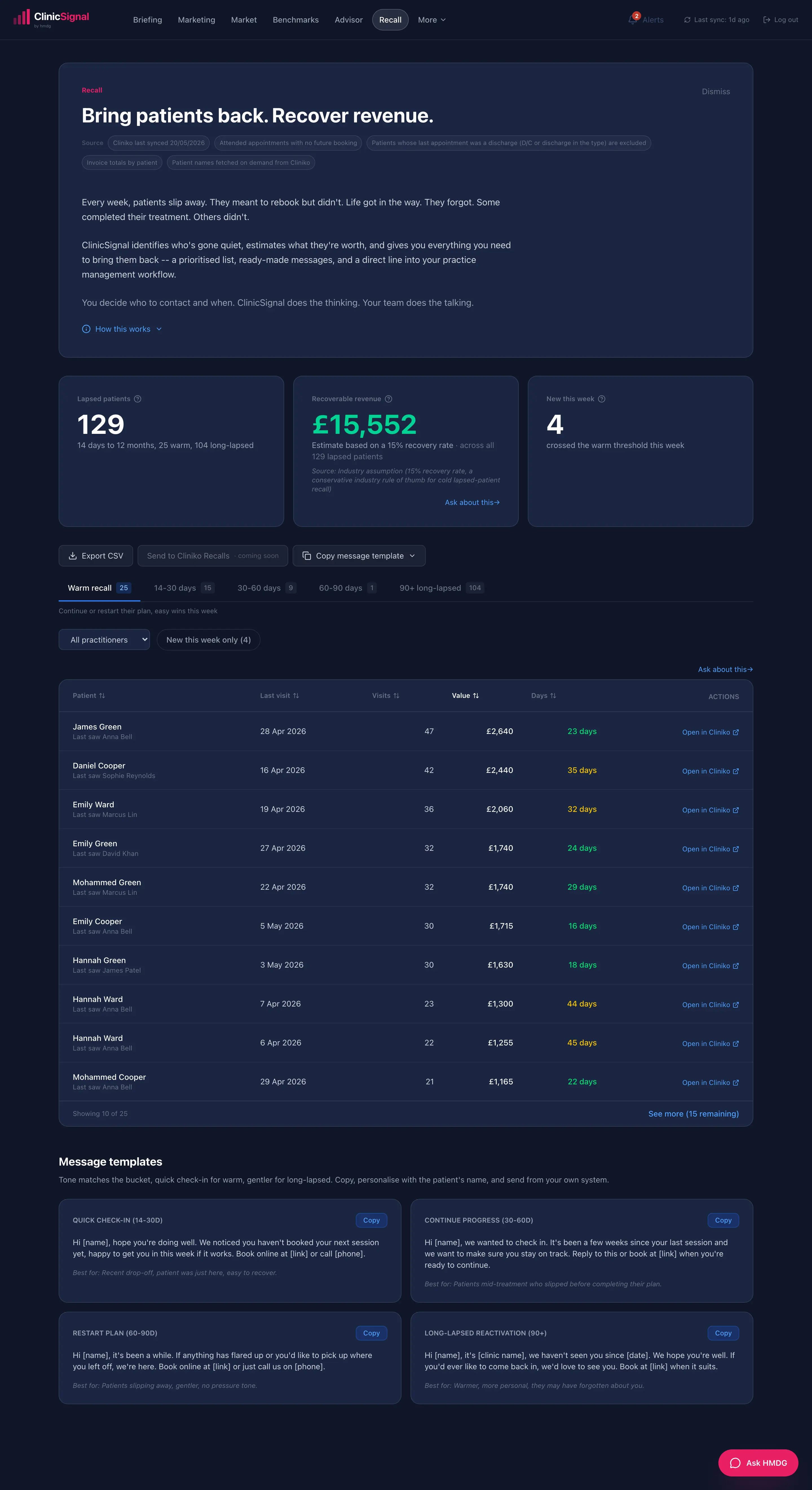The width and height of the screenshot is (812, 1490).
Task: Go to the Briefing page
Action: [147, 20]
